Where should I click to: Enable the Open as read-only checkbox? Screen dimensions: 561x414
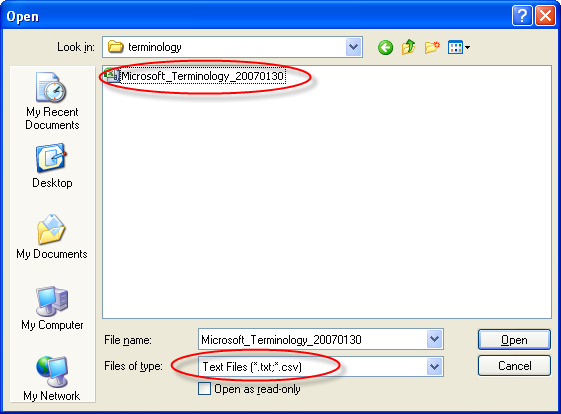204,389
